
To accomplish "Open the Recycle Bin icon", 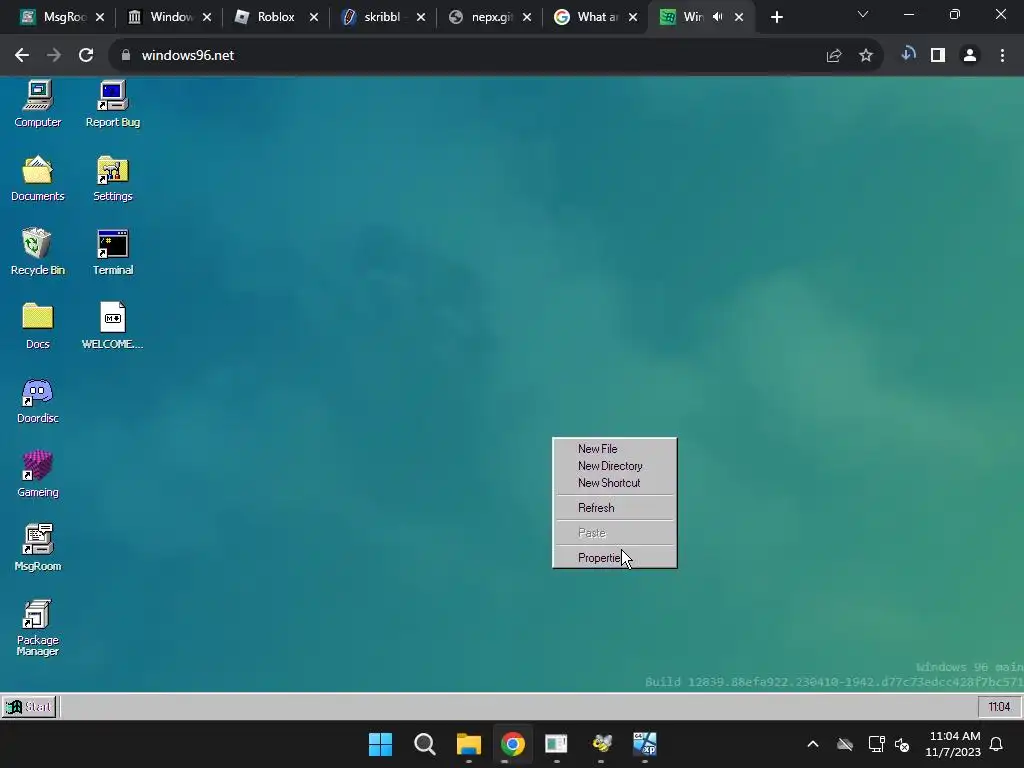I will (38, 252).
